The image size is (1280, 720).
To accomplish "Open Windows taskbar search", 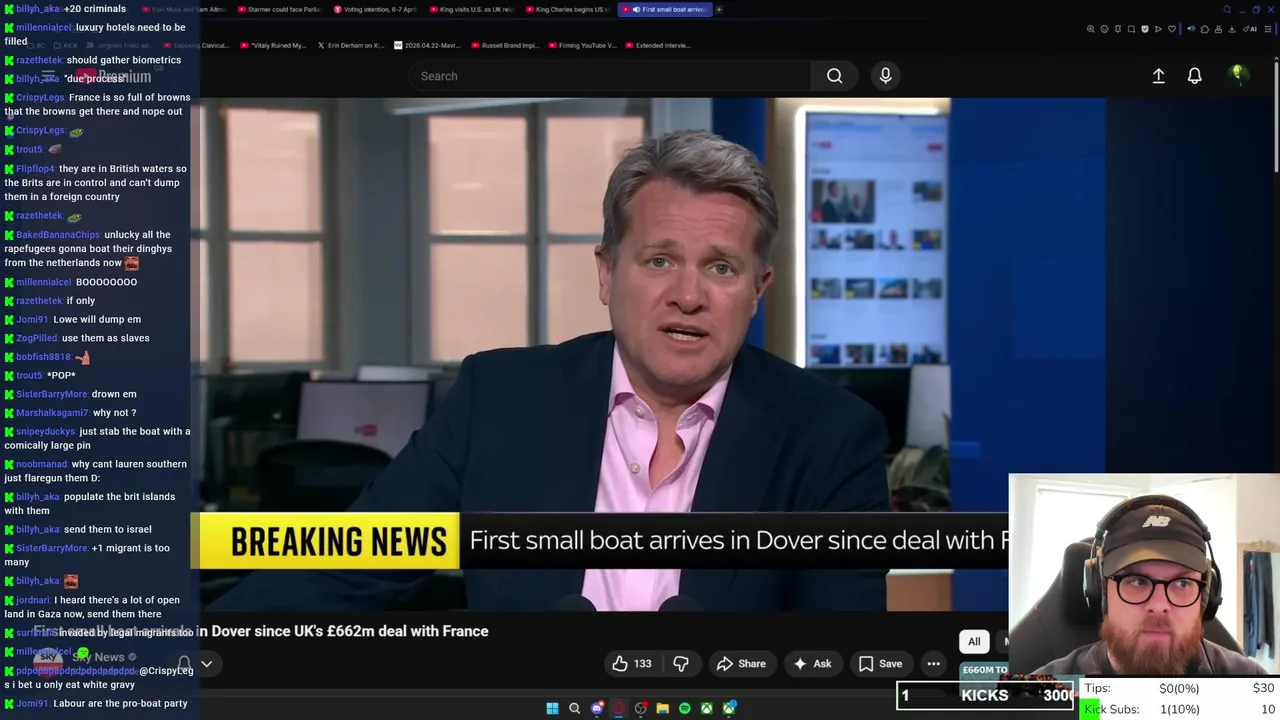I will [574, 708].
